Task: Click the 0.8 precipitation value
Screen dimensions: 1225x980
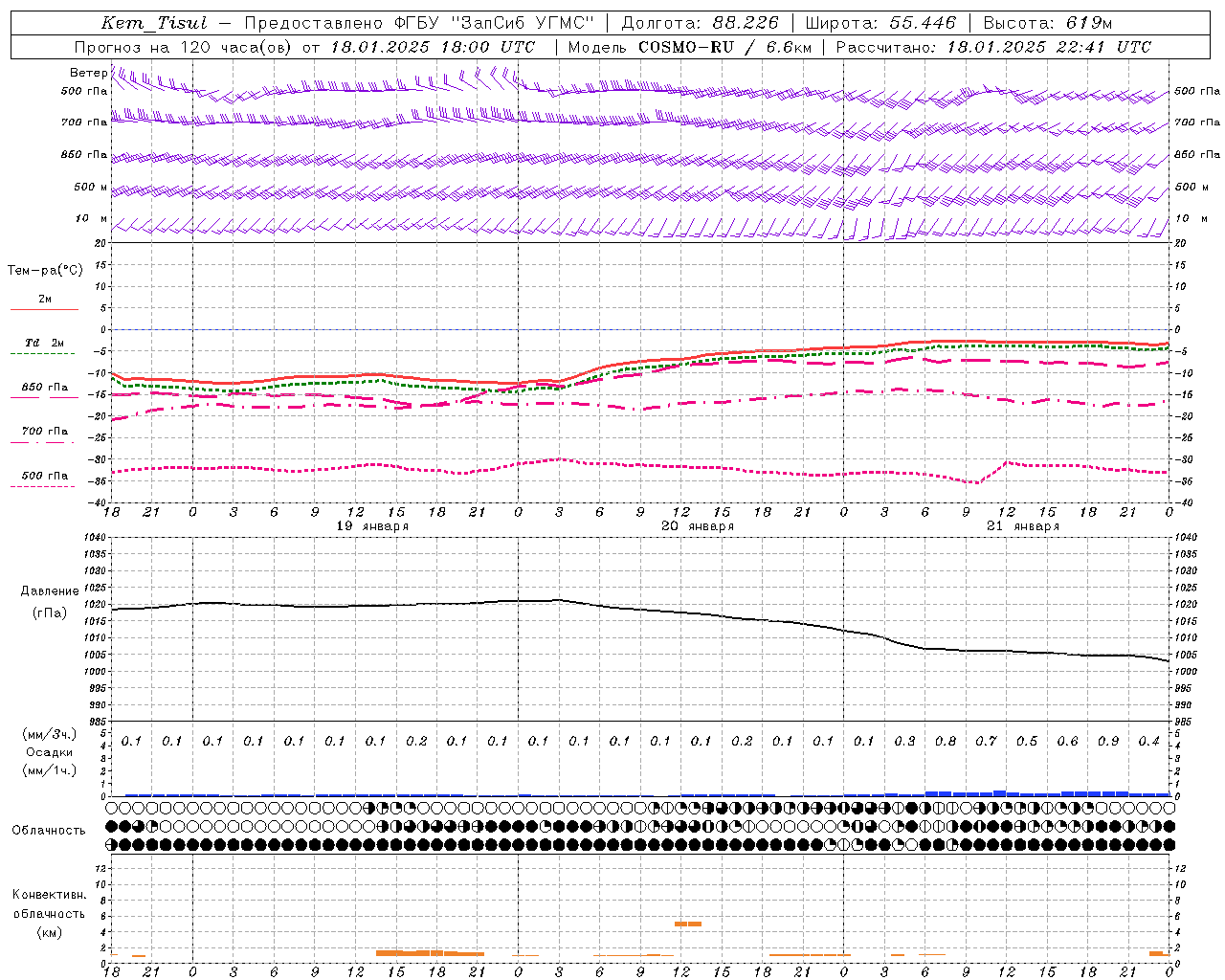Action: coord(946,741)
